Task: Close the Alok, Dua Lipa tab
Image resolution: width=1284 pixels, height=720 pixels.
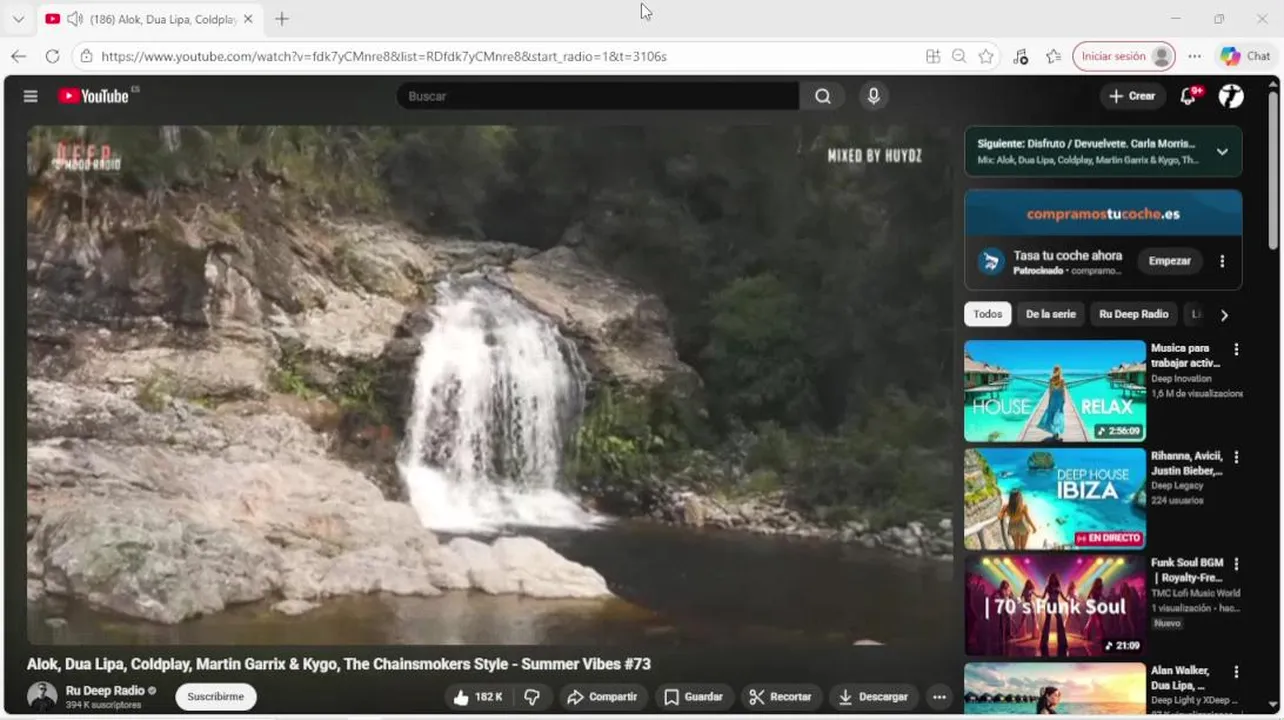Action: point(248,19)
